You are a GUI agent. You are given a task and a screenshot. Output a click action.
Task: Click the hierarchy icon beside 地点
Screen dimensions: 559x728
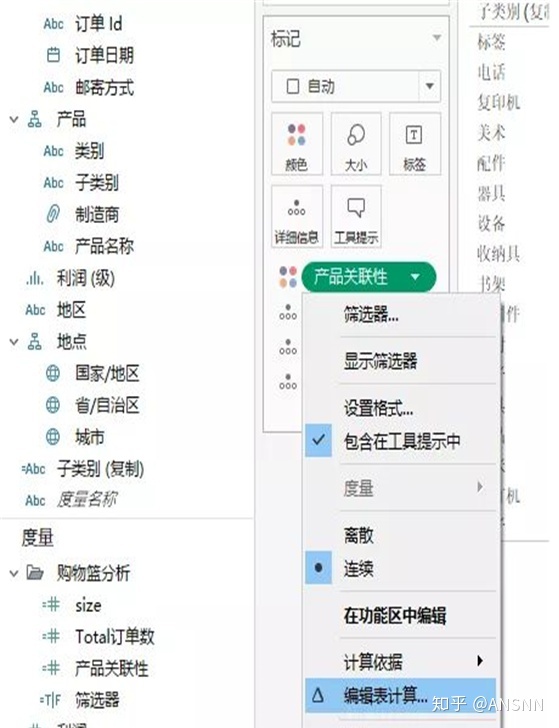[34, 342]
